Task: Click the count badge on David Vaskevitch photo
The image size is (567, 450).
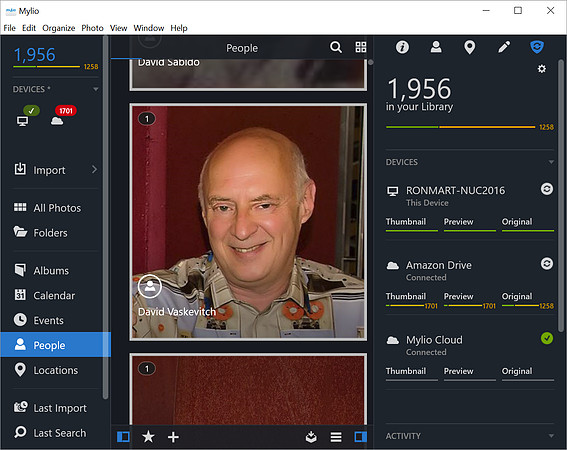Action: [147, 119]
